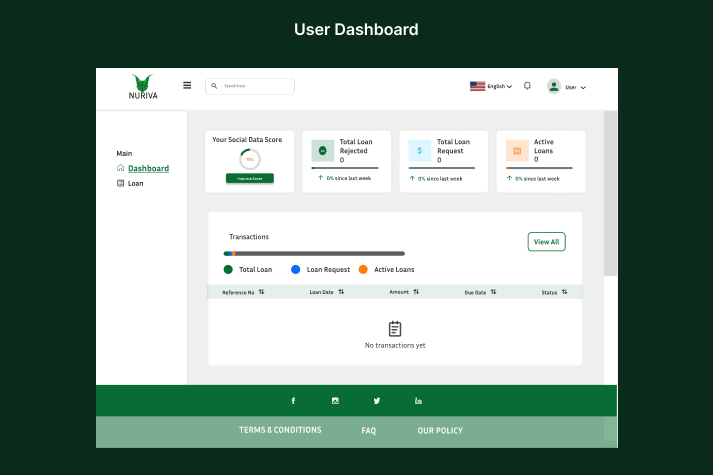
Task: Click the user avatar icon
Action: pyautogui.click(x=553, y=87)
